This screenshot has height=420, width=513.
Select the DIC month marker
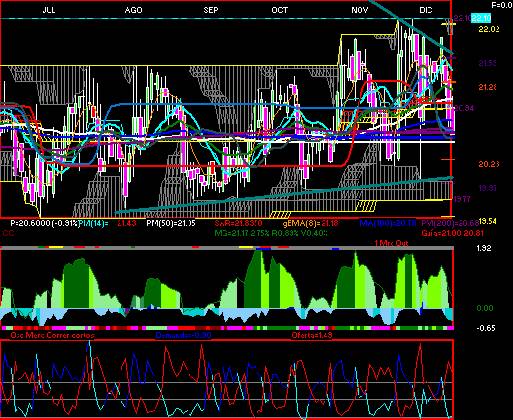(x=426, y=10)
